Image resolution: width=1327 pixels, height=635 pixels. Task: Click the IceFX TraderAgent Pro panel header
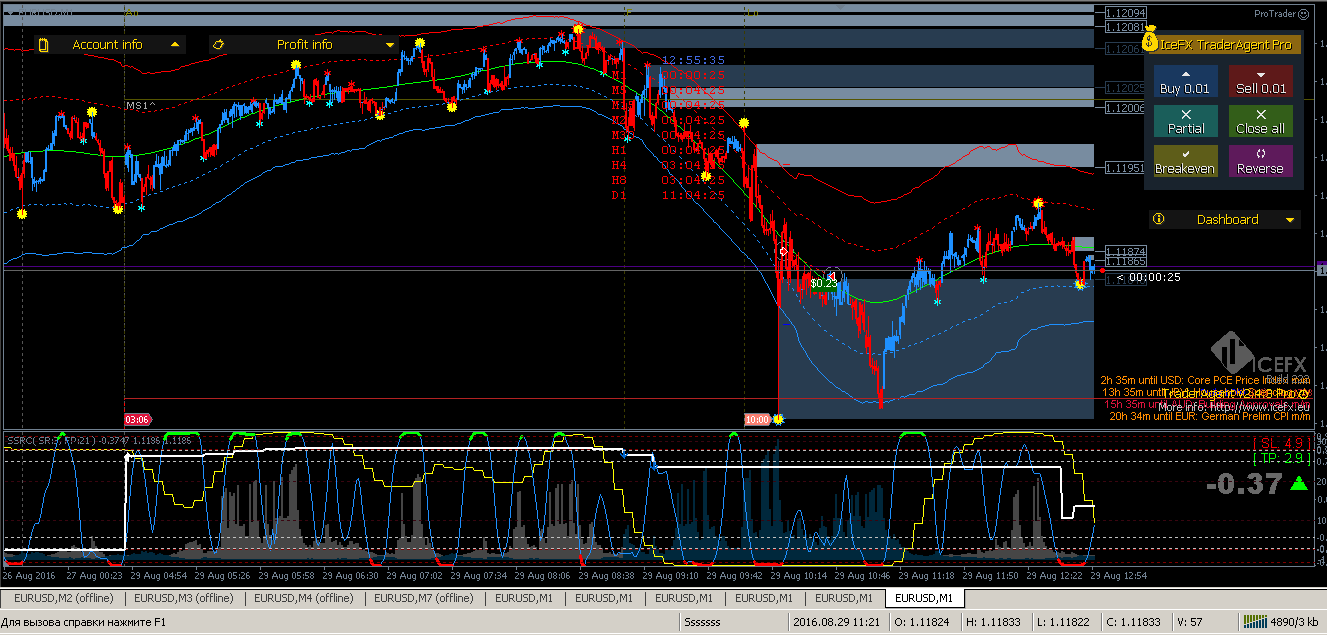click(1225, 44)
